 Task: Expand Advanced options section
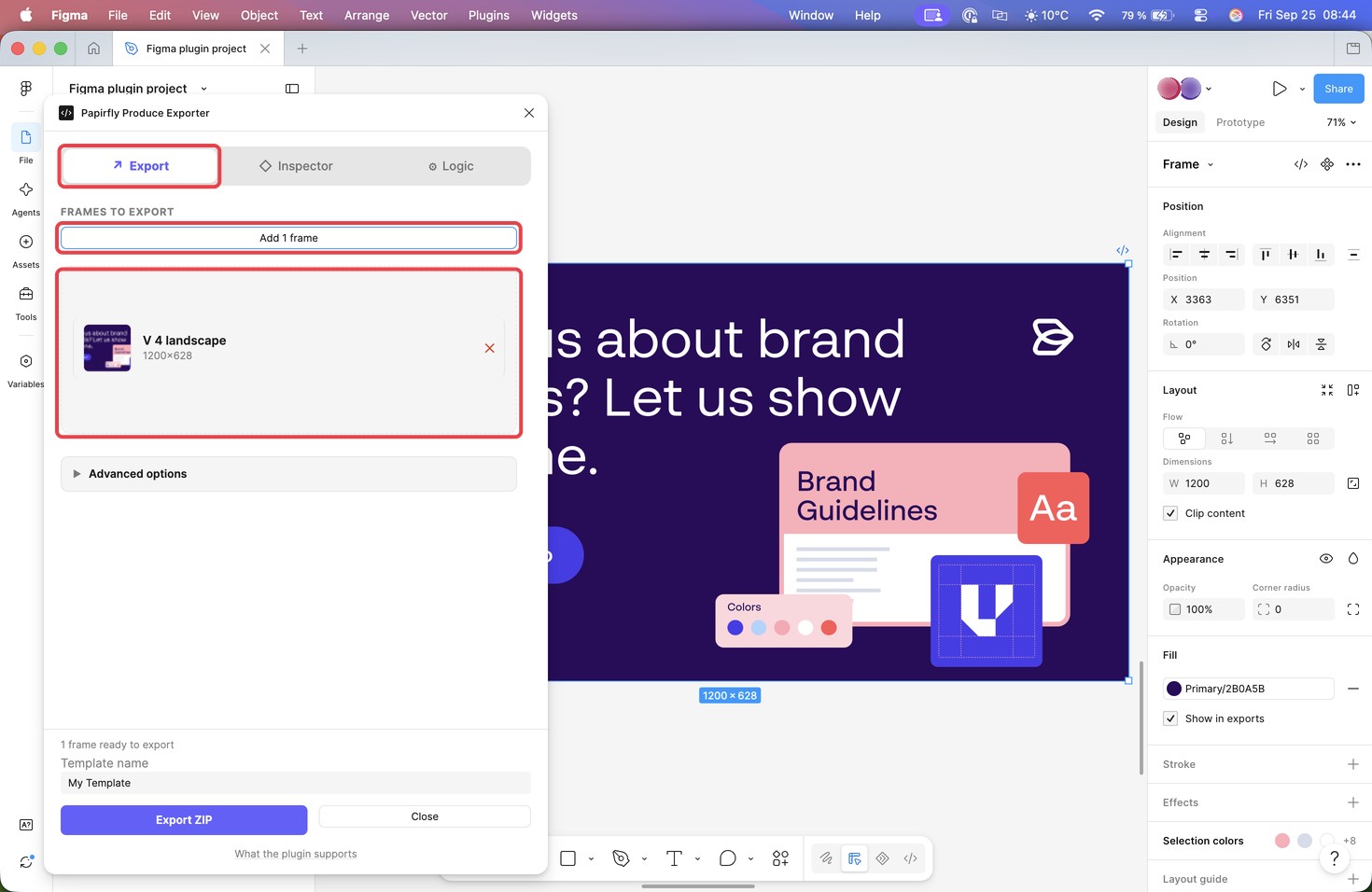coord(288,474)
